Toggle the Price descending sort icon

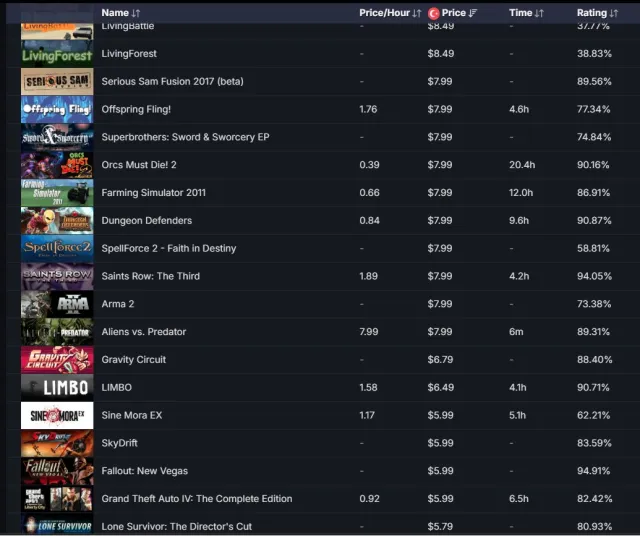pos(473,13)
